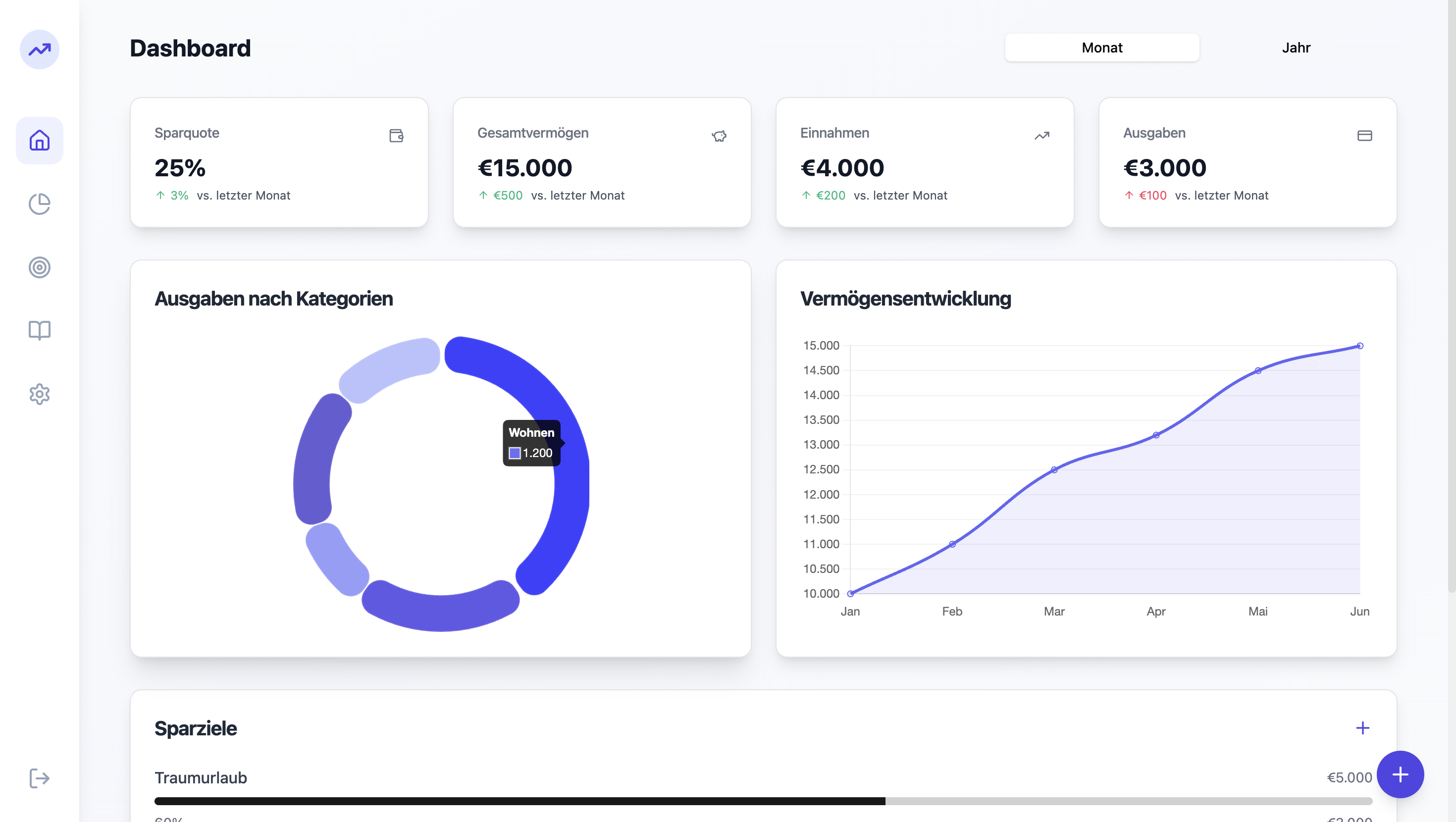Click the Jan data point on chart
1456x822 pixels.
pyautogui.click(x=851, y=594)
